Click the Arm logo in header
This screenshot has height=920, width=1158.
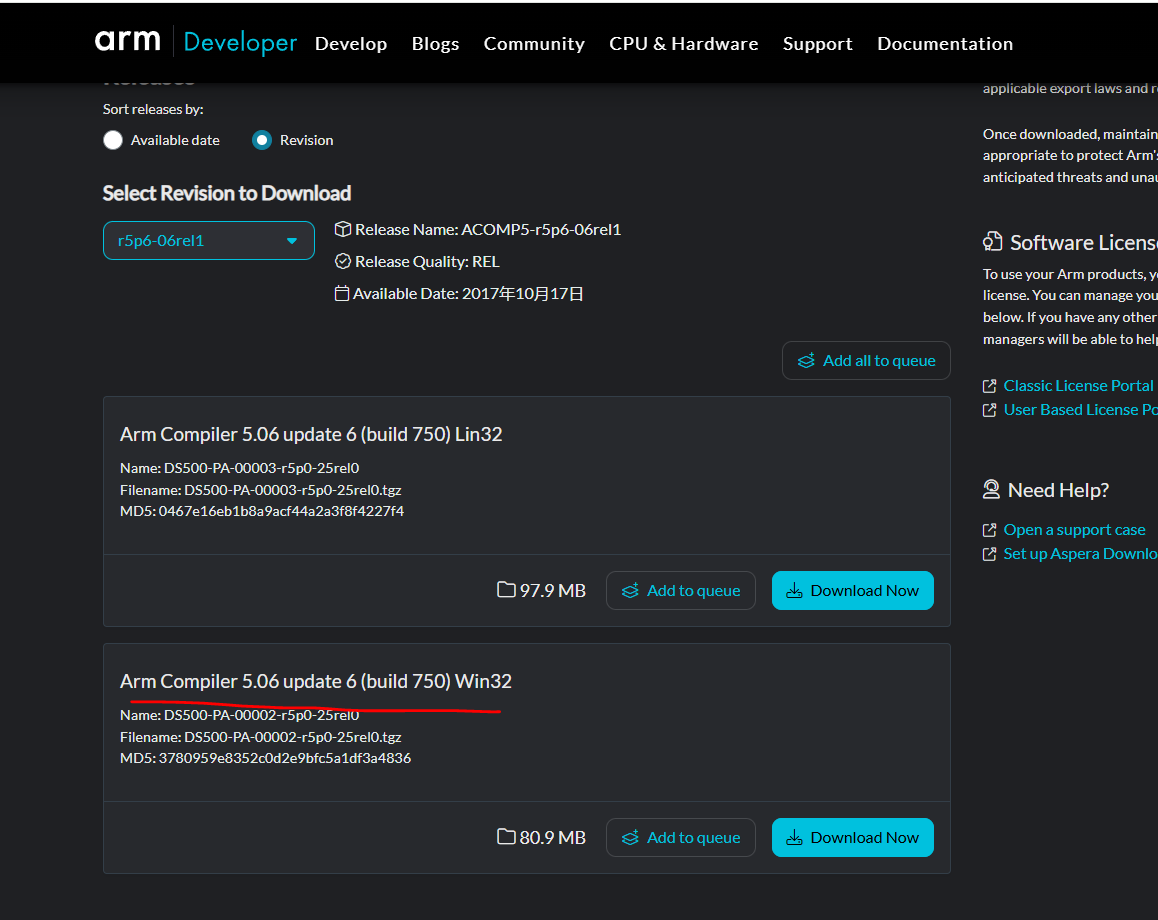click(127, 41)
